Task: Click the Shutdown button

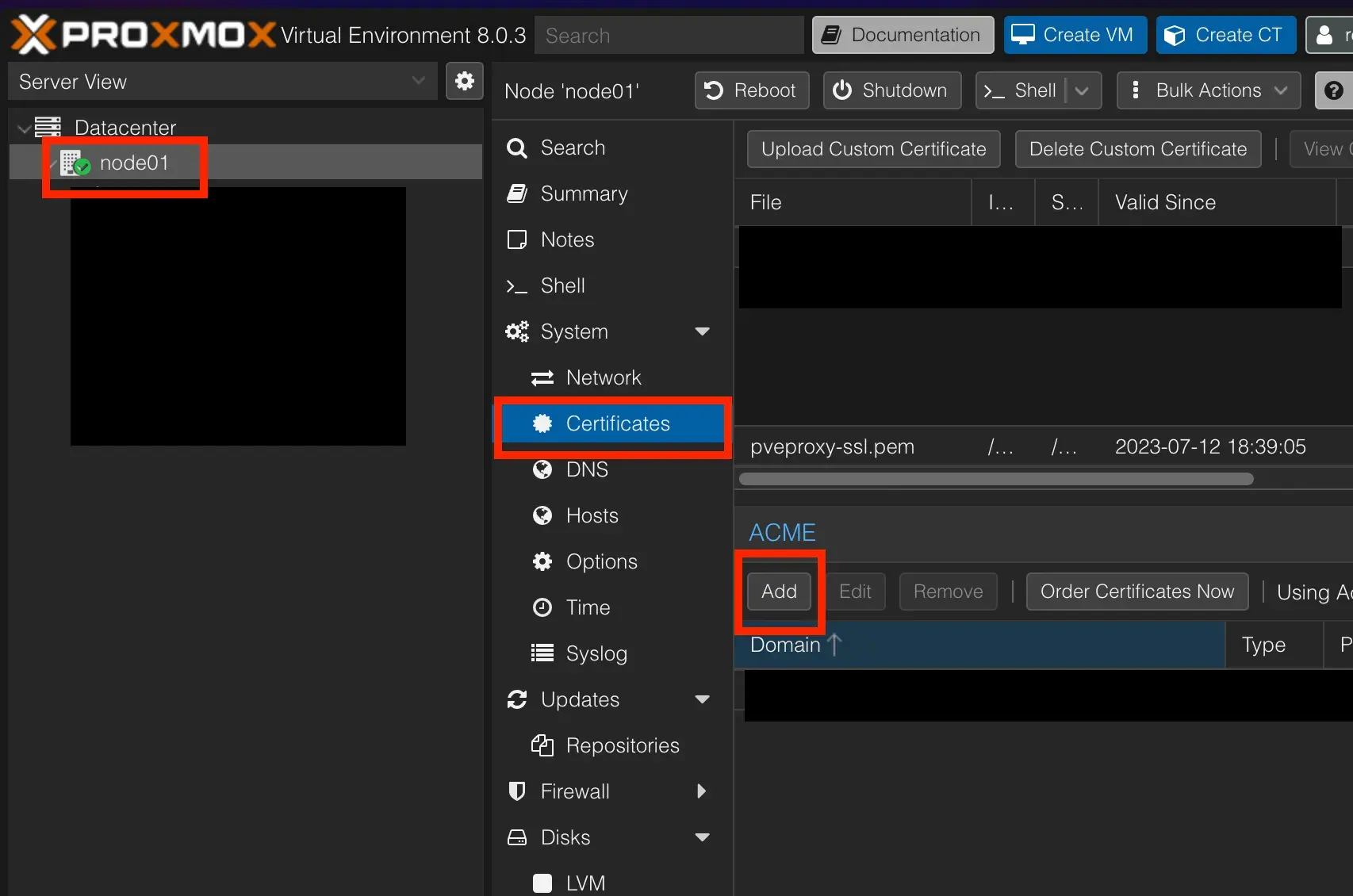Action: [x=892, y=90]
